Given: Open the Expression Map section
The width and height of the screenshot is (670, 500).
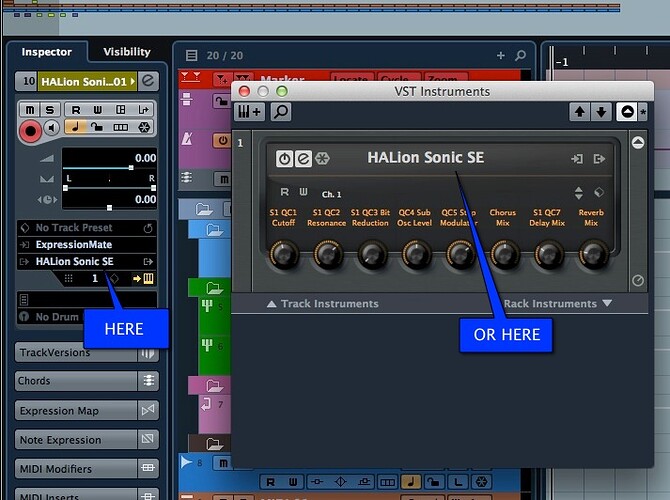Looking at the screenshot, I should click(76, 410).
